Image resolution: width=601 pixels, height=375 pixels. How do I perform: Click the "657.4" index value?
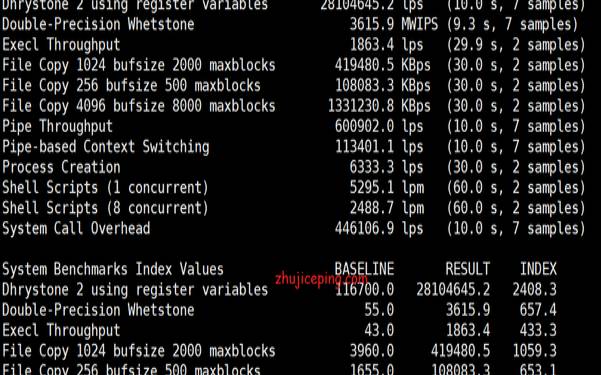coord(538,310)
